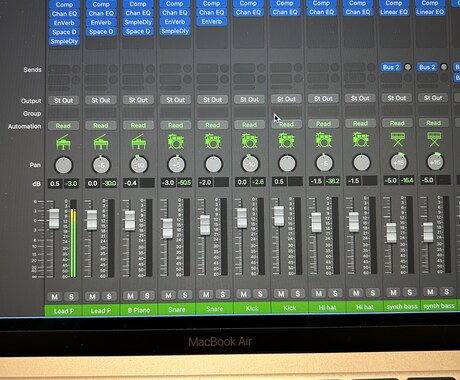The image size is (460, 380).
Task: Click Bus 2 send on synth bass channel peaking -16.4
Action: point(391,67)
